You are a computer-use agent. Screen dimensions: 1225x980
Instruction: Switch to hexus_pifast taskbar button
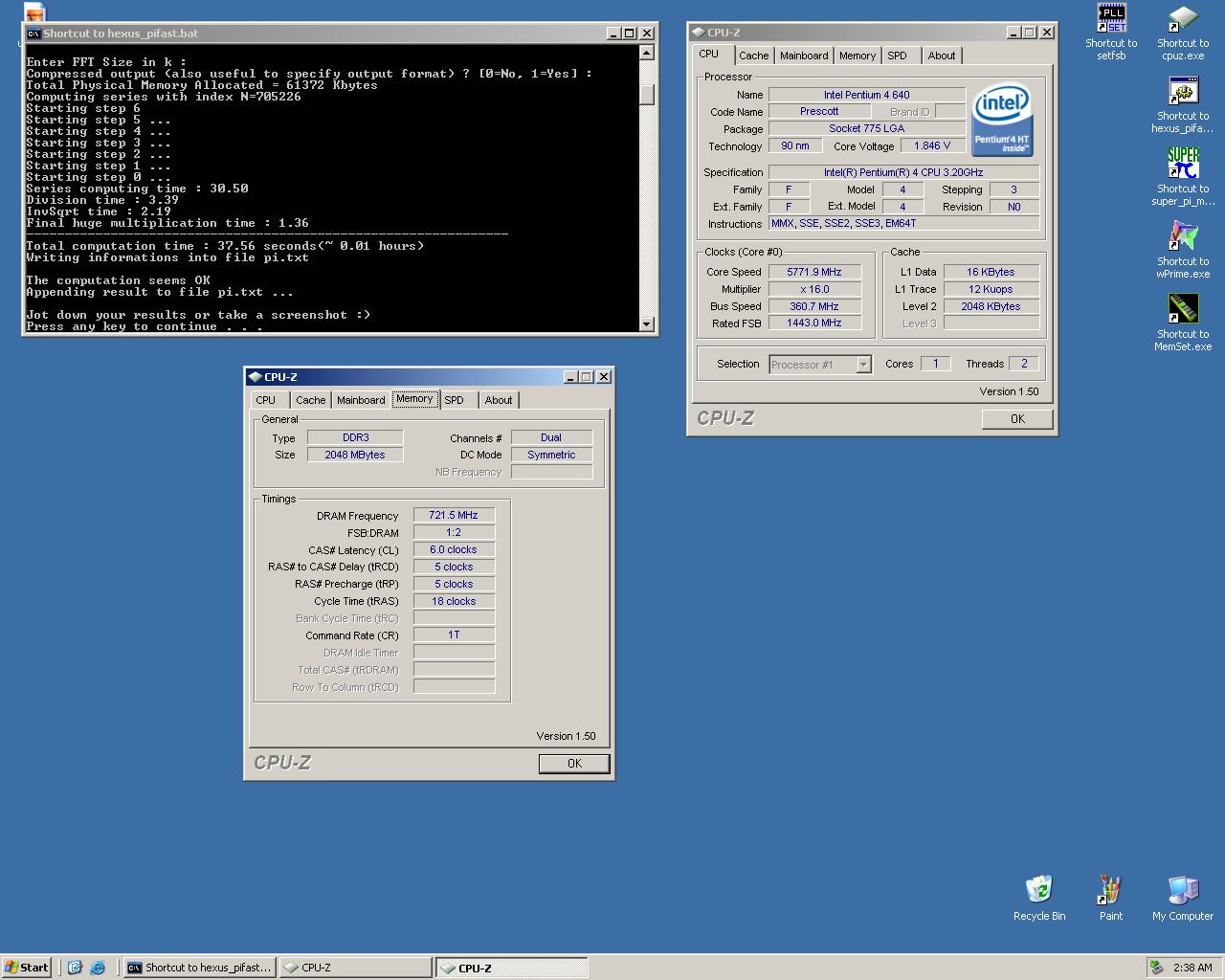point(199,968)
